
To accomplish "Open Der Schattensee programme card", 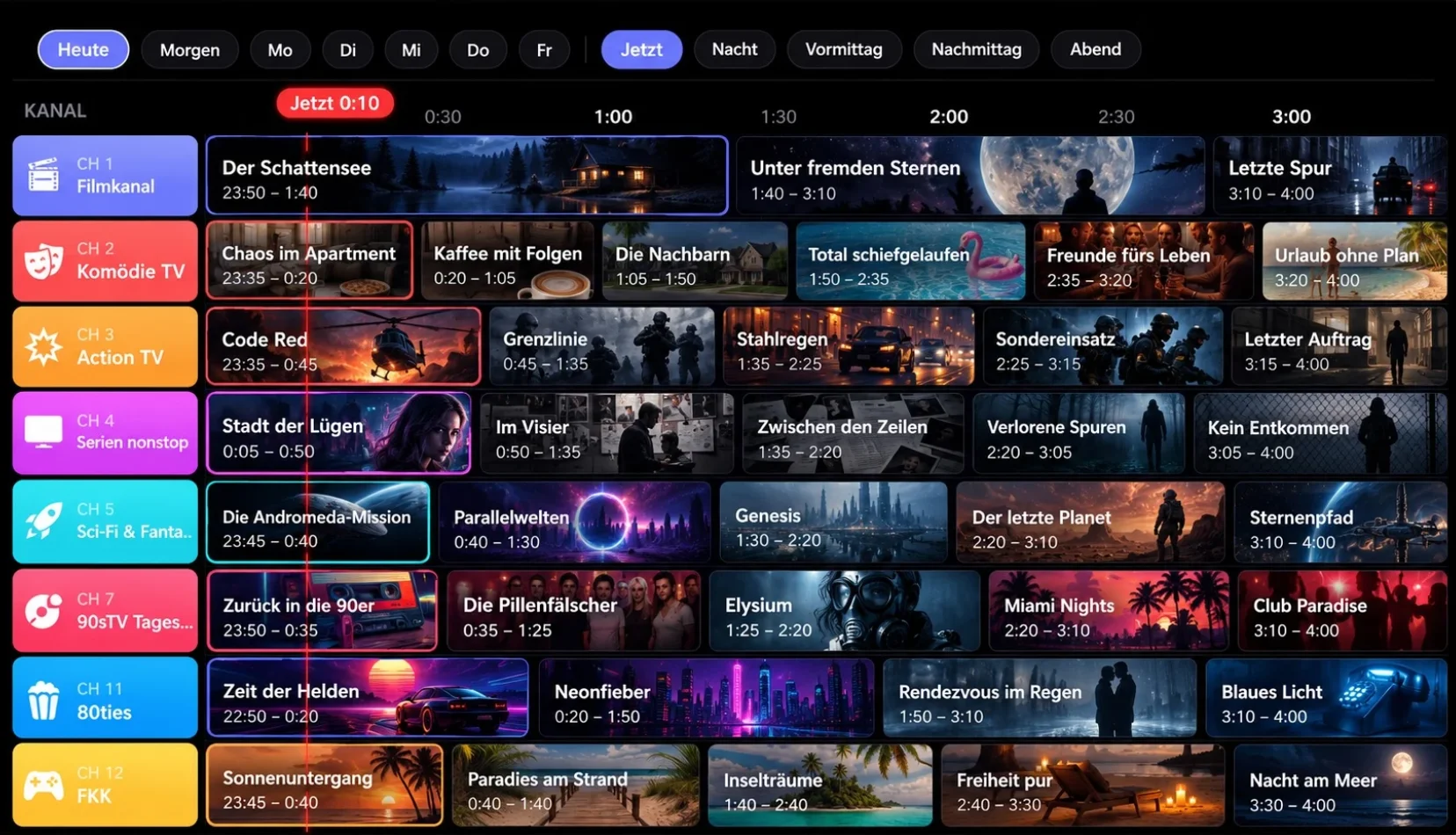I will point(467,175).
